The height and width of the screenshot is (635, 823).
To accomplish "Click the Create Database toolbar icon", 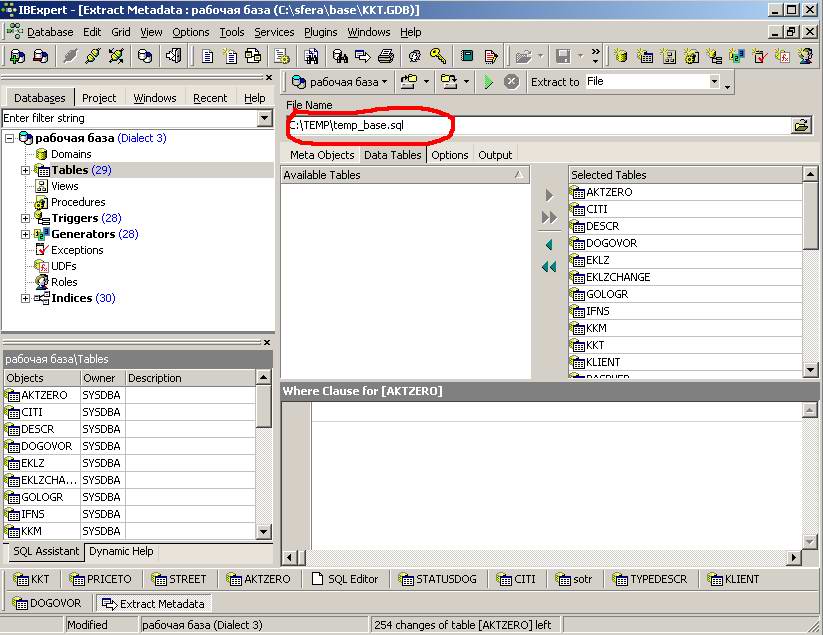I will (145, 56).
